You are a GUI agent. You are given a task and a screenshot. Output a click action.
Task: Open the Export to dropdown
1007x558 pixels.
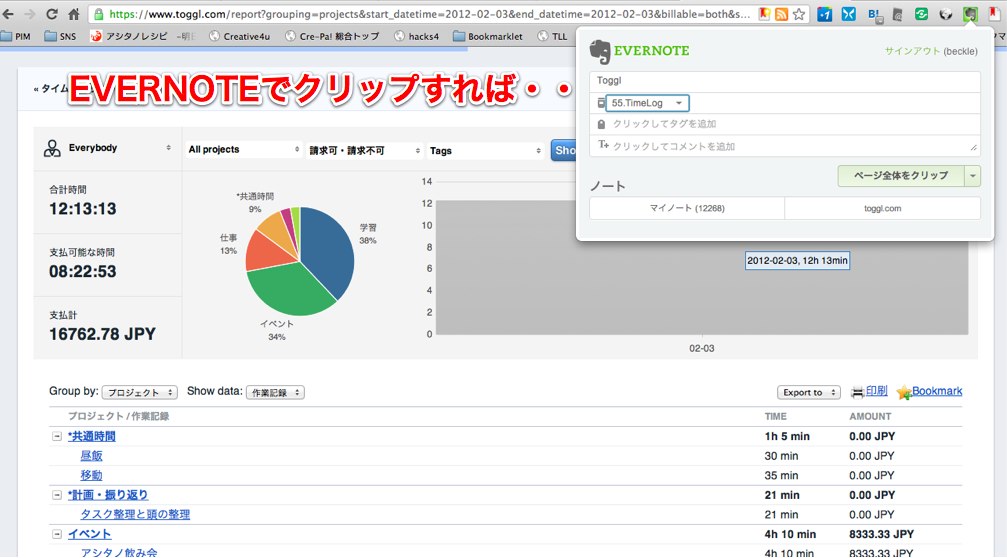coord(808,392)
